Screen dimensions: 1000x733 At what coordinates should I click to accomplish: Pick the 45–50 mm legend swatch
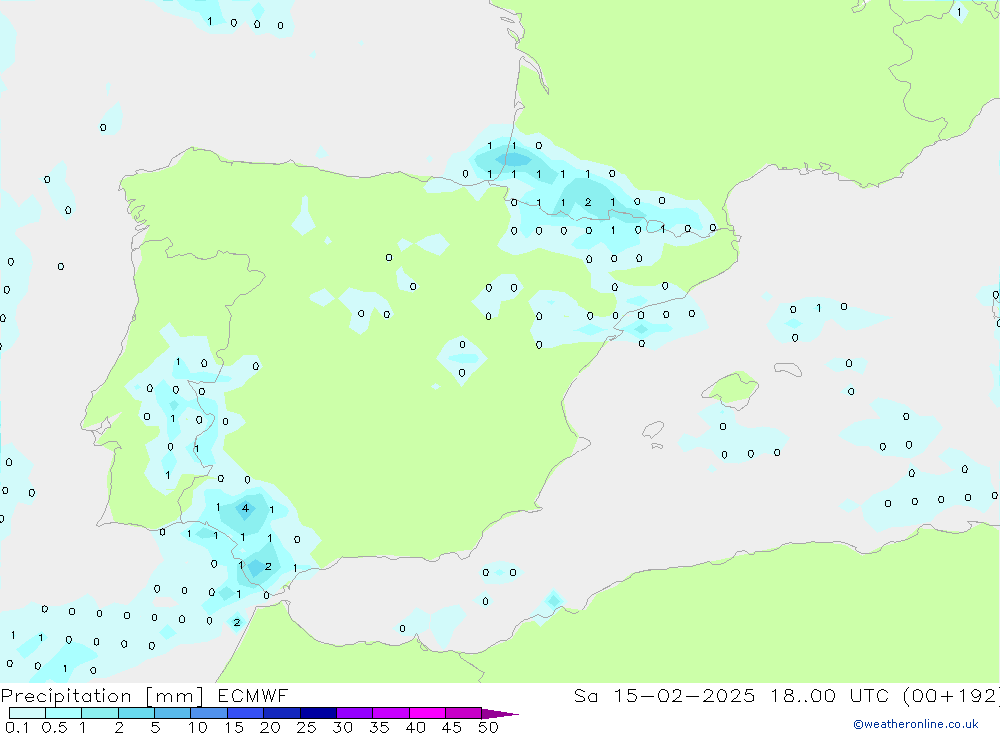tap(463, 713)
